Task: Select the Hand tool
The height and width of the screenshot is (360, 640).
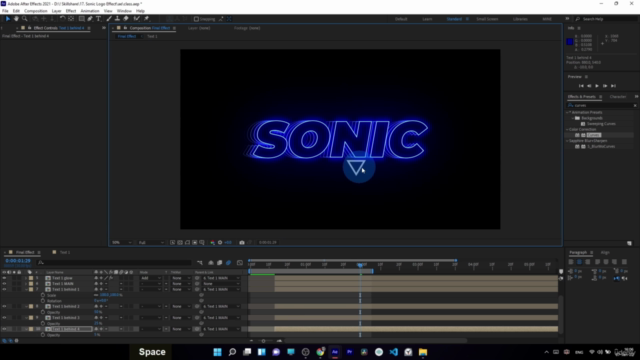Action: [x=16, y=19]
